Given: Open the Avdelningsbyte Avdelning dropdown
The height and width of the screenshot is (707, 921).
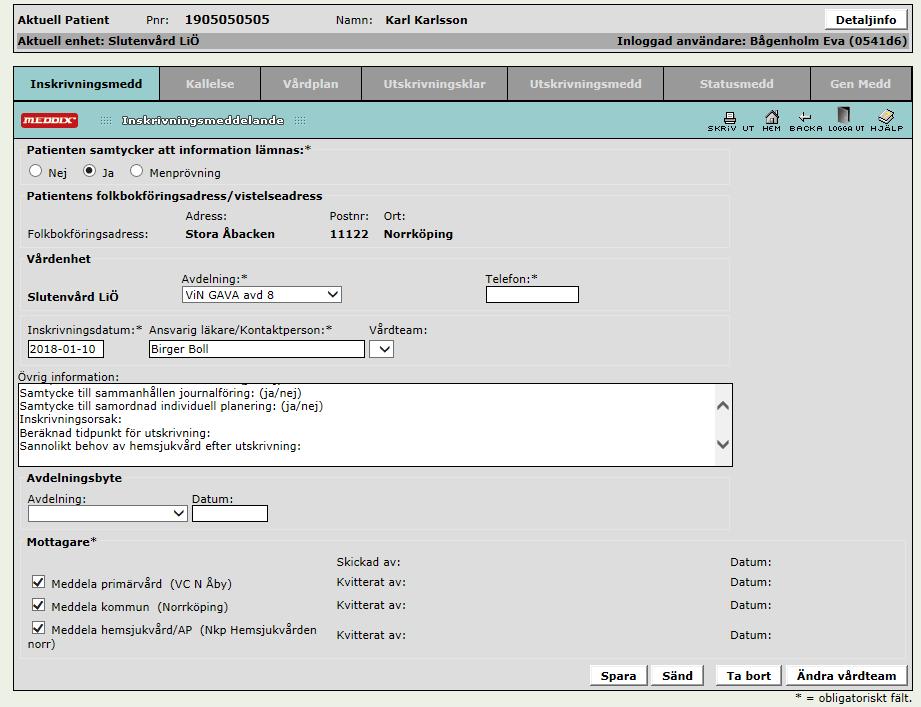Looking at the screenshot, I should 107,514.
